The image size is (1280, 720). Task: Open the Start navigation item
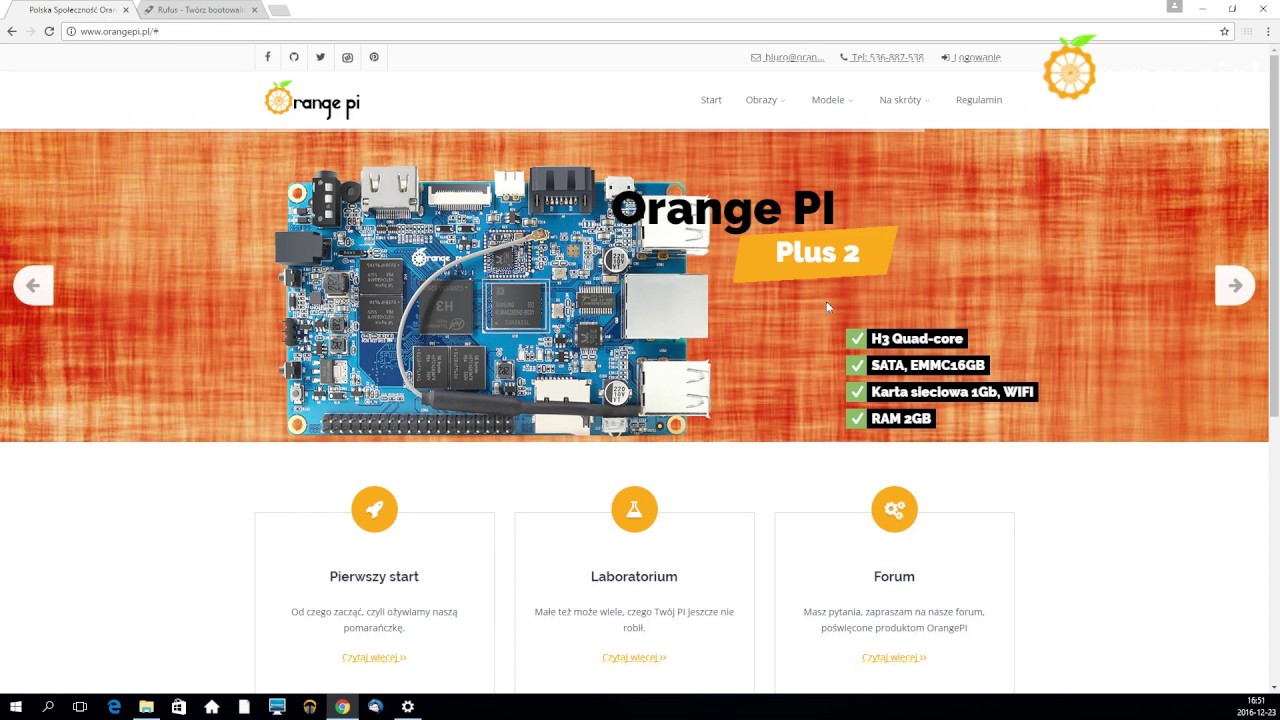(x=711, y=100)
